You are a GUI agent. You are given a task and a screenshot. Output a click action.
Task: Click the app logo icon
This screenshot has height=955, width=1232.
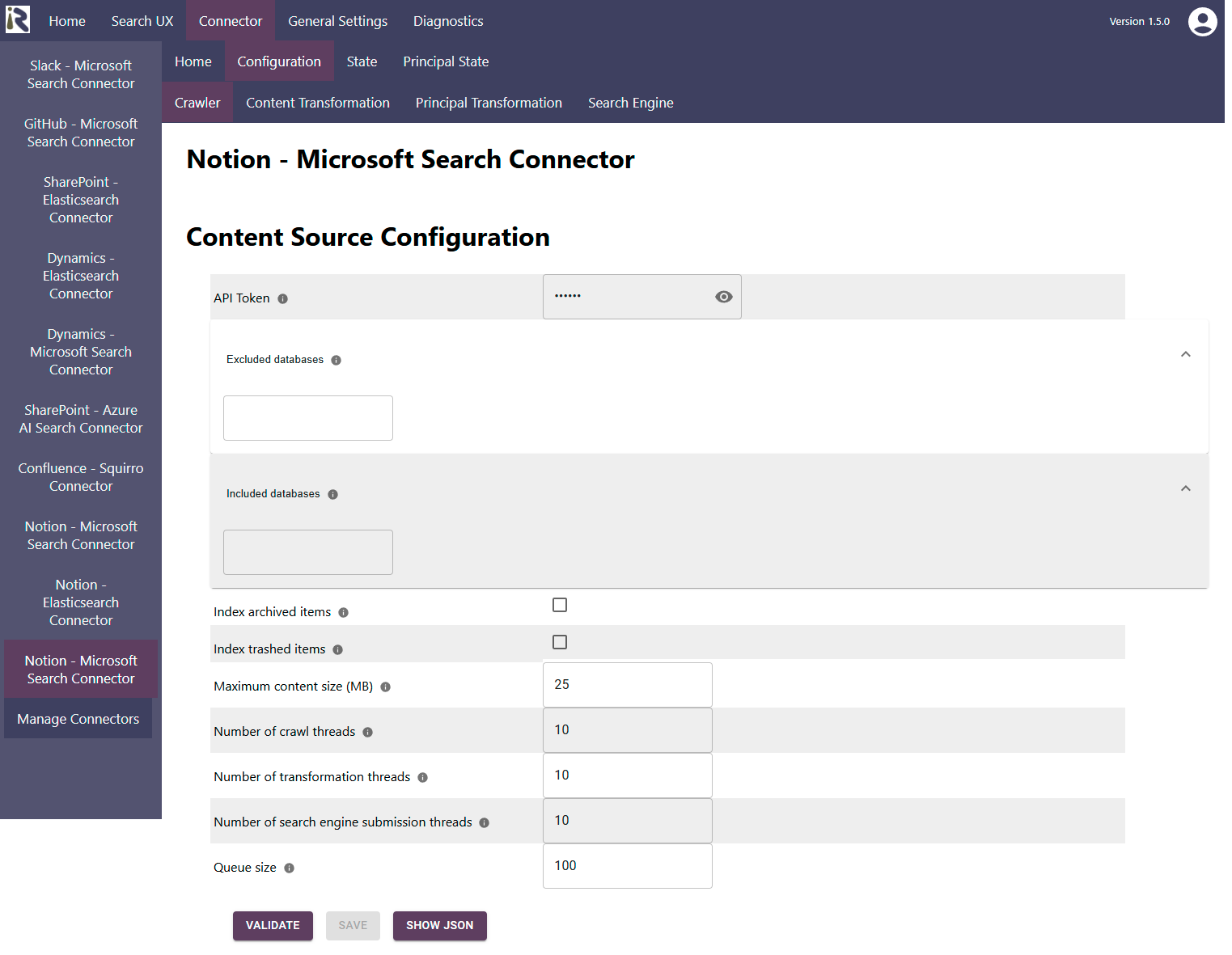coord(18,20)
